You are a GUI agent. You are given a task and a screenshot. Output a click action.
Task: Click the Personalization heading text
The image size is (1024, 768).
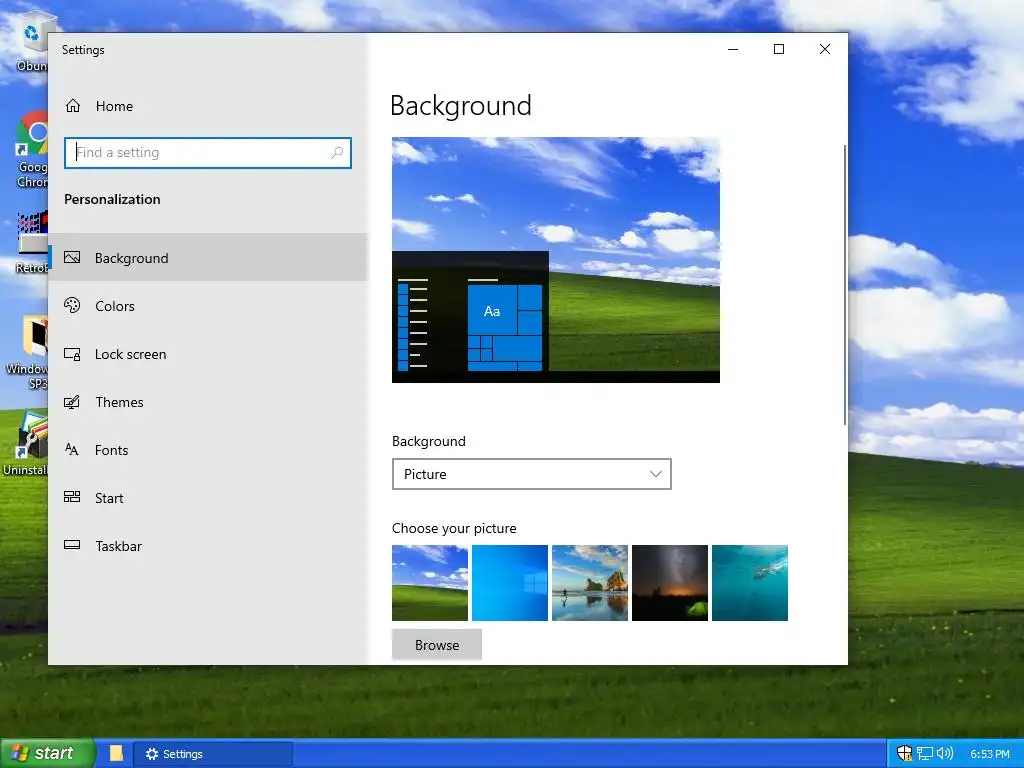pos(112,199)
